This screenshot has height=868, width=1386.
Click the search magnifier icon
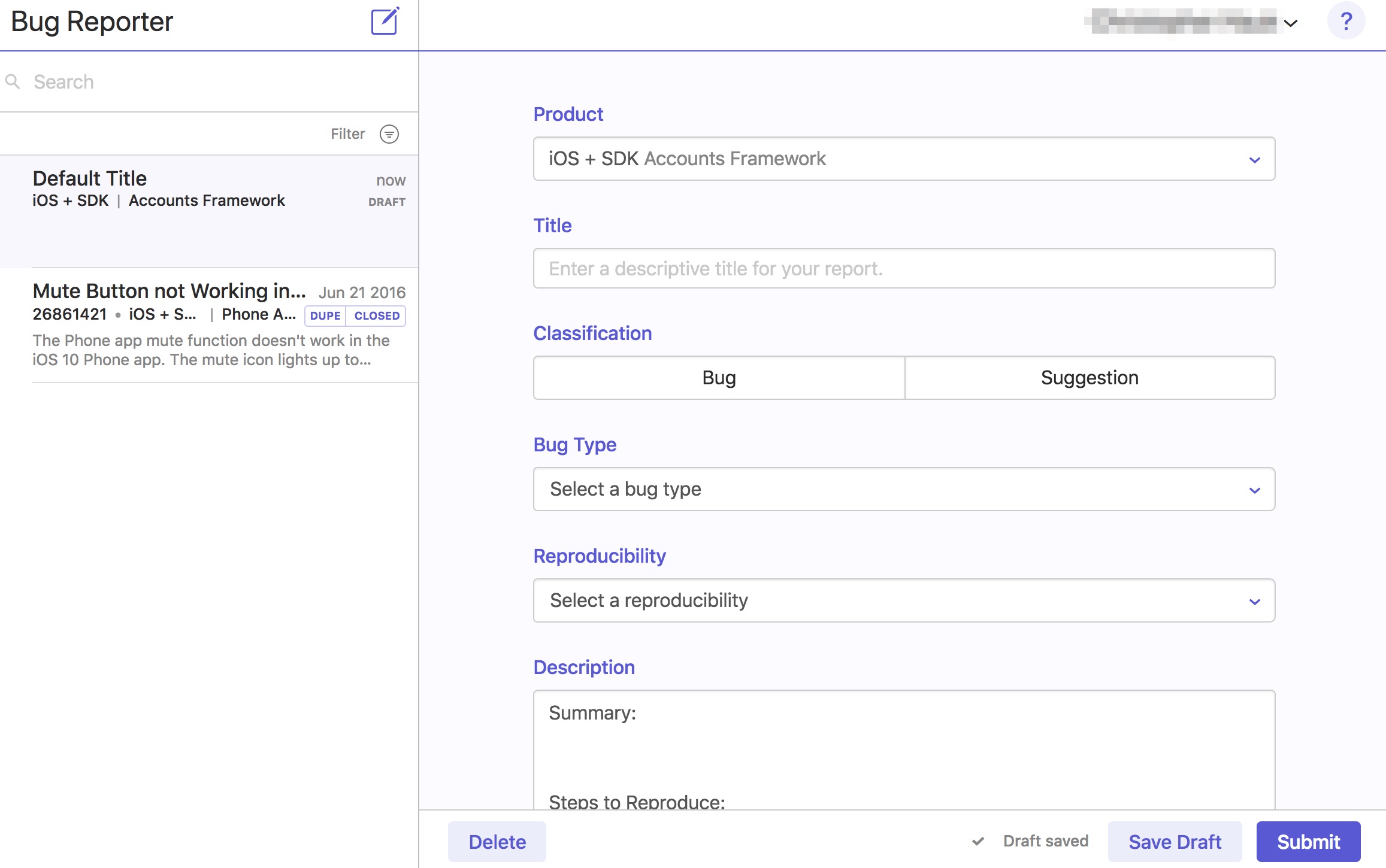coord(13,81)
